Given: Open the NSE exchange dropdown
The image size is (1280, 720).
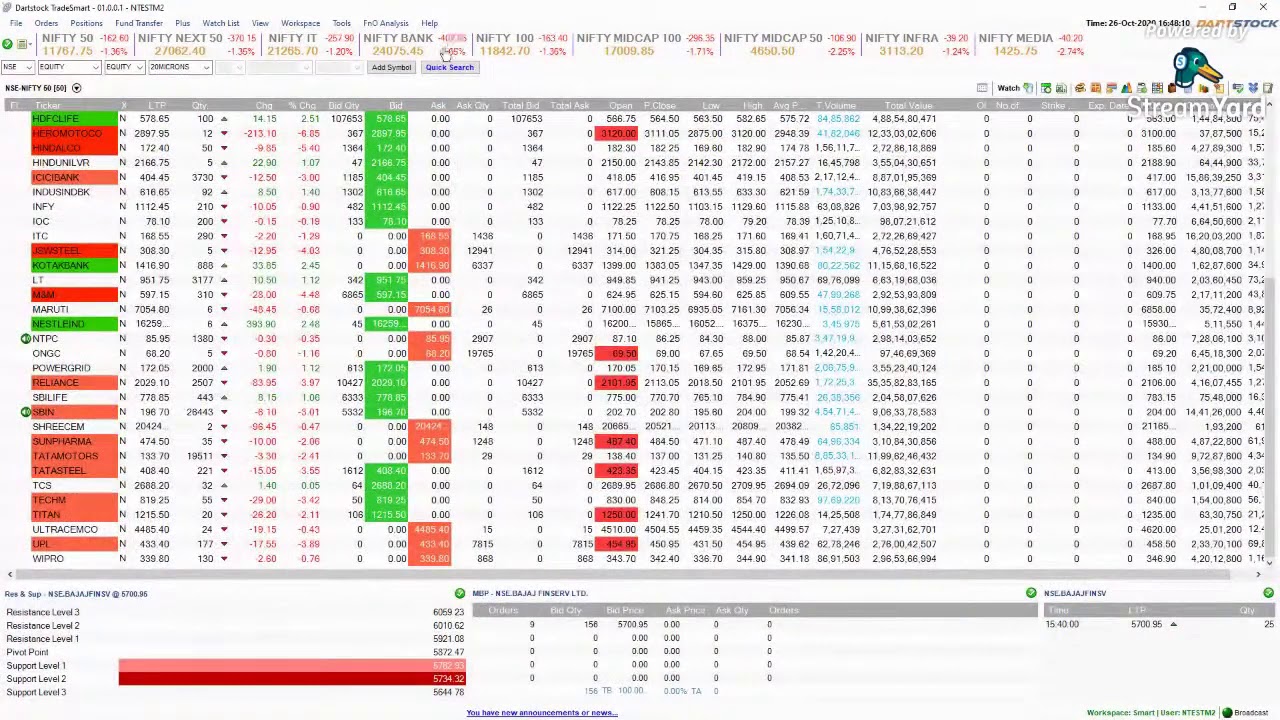Looking at the screenshot, I should [x=17, y=67].
